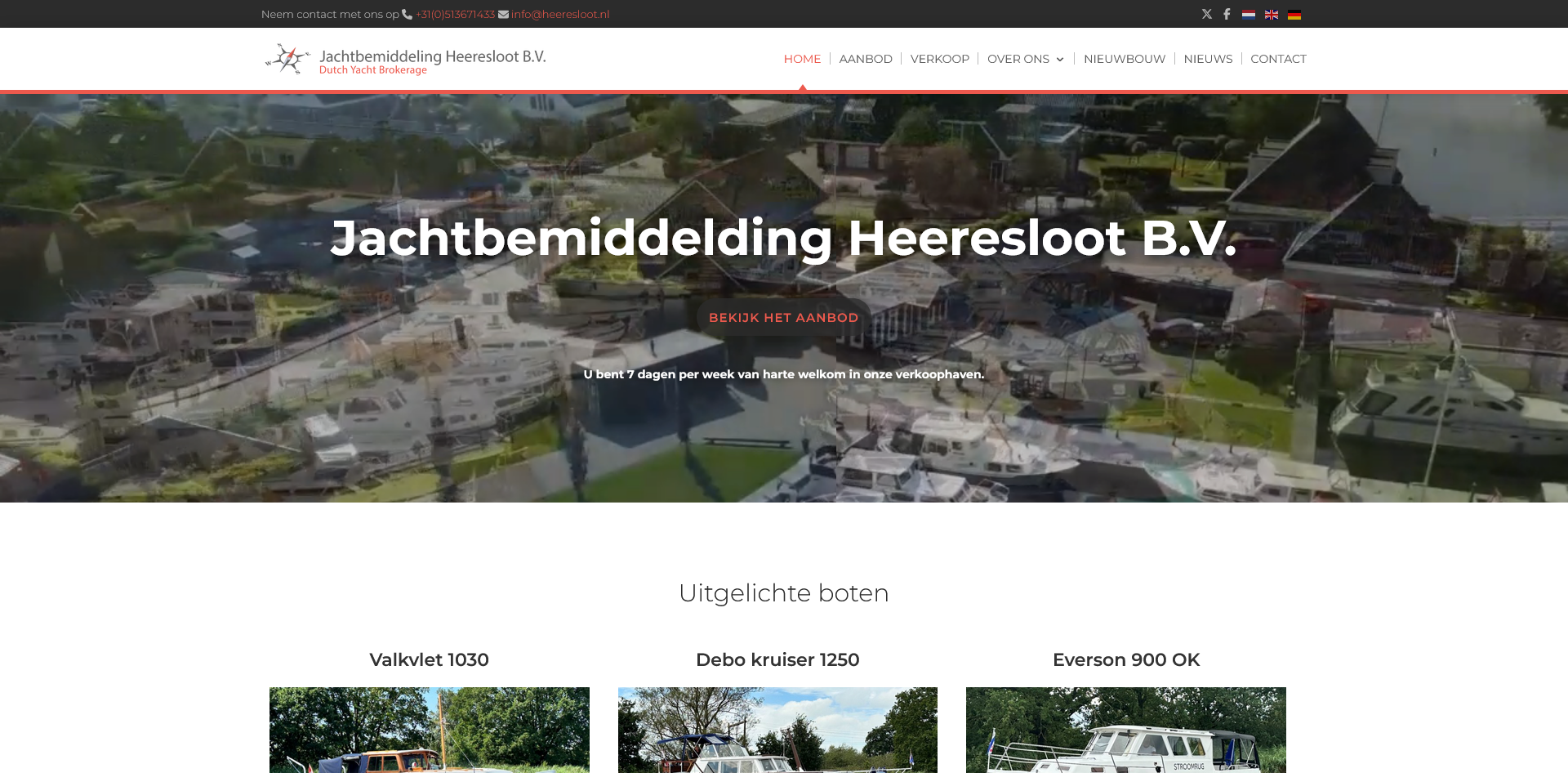This screenshot has height=773, width=1568.
Task: Click the phone icon in top bar
Action: pos(407,14)
